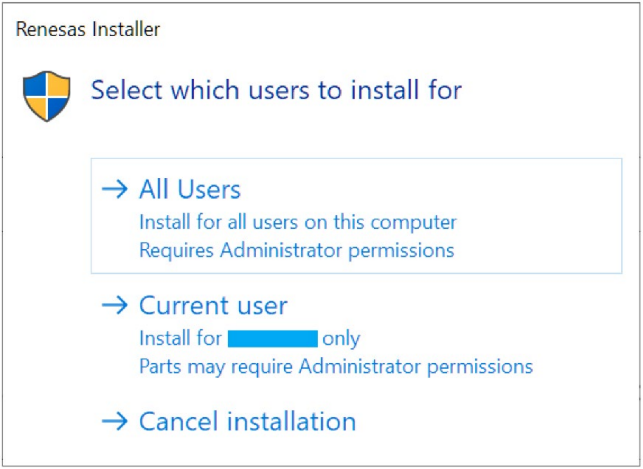
Task: Choose the All Users install option
Action: click(x=190, y=189)
